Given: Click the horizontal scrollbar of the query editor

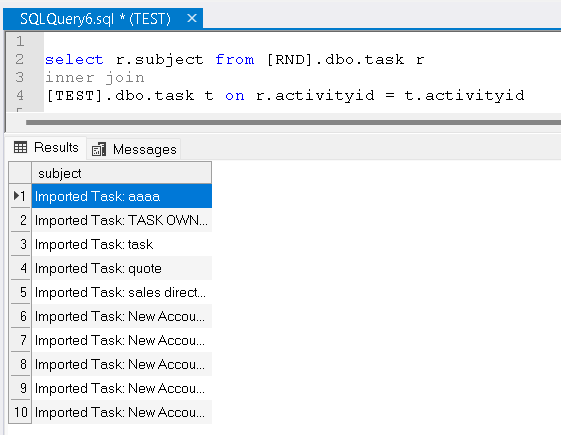Looking at the screenshot, I should coord(293,122).
